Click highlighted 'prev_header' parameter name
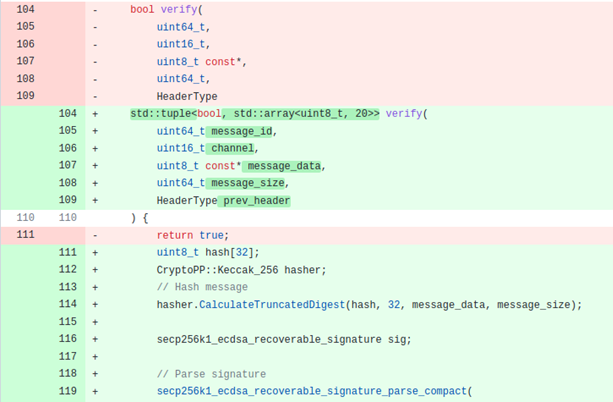Screen dimensions: 613x402 click(256, 201)
